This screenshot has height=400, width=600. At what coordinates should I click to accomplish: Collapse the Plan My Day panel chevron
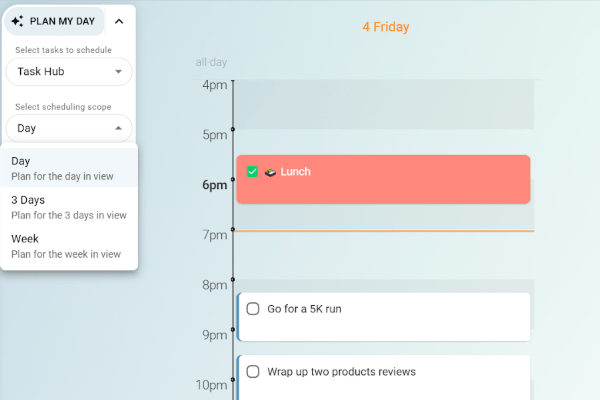(x=119, y=21)
